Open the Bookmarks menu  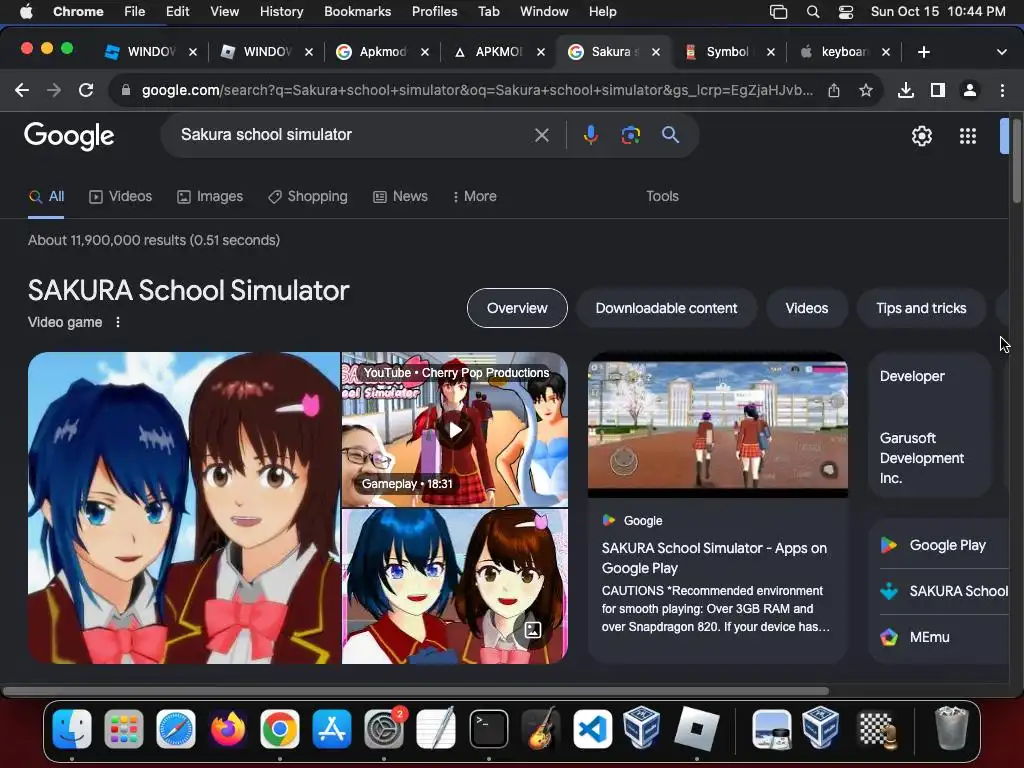click(x=357, y=11)
